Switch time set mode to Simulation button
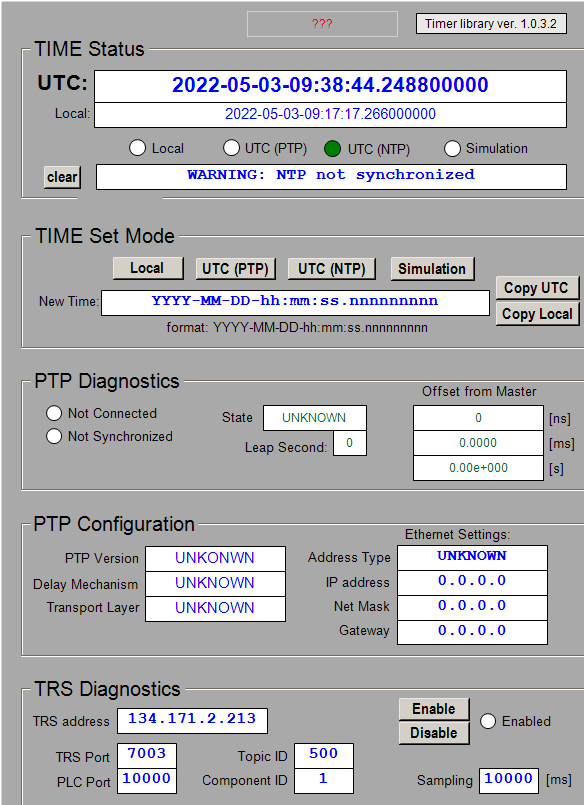The height and width of the screenshot is (805, 584). 432,269
